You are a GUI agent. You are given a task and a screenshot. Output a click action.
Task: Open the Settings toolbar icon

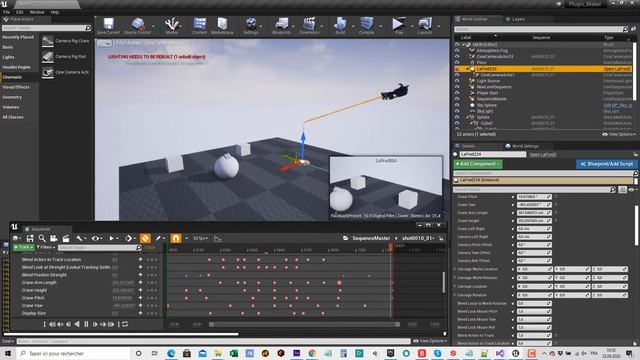(251, 26)
